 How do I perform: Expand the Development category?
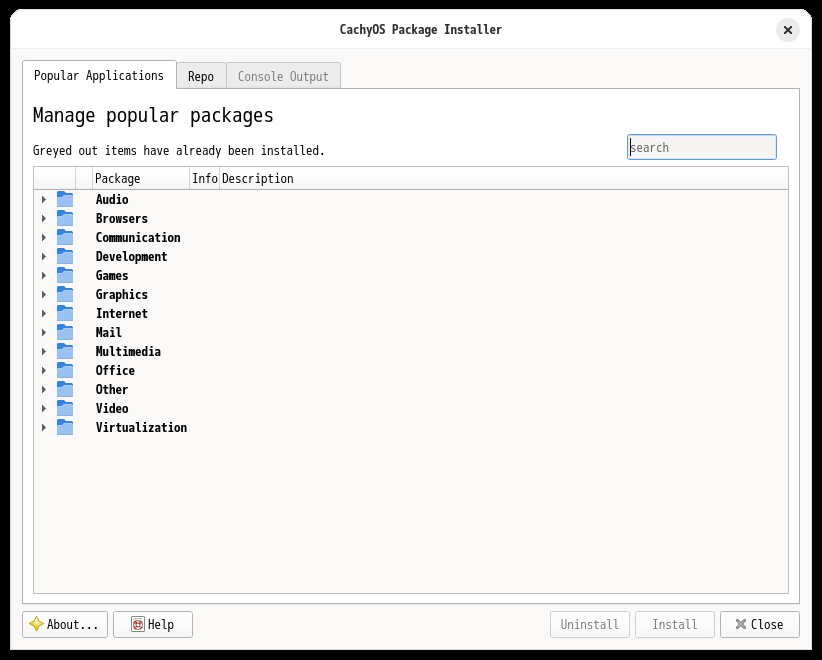tap(43, 256)
